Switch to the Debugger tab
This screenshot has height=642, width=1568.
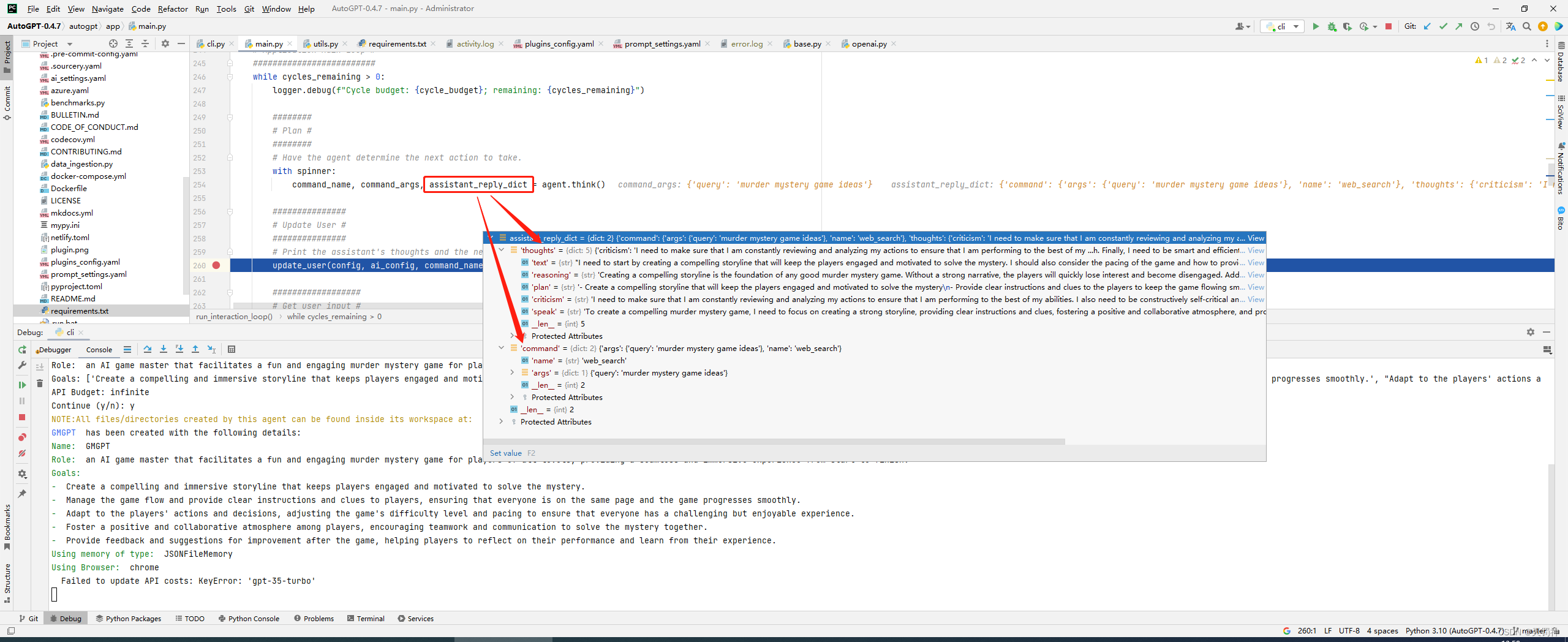click(x=54, y=350)
